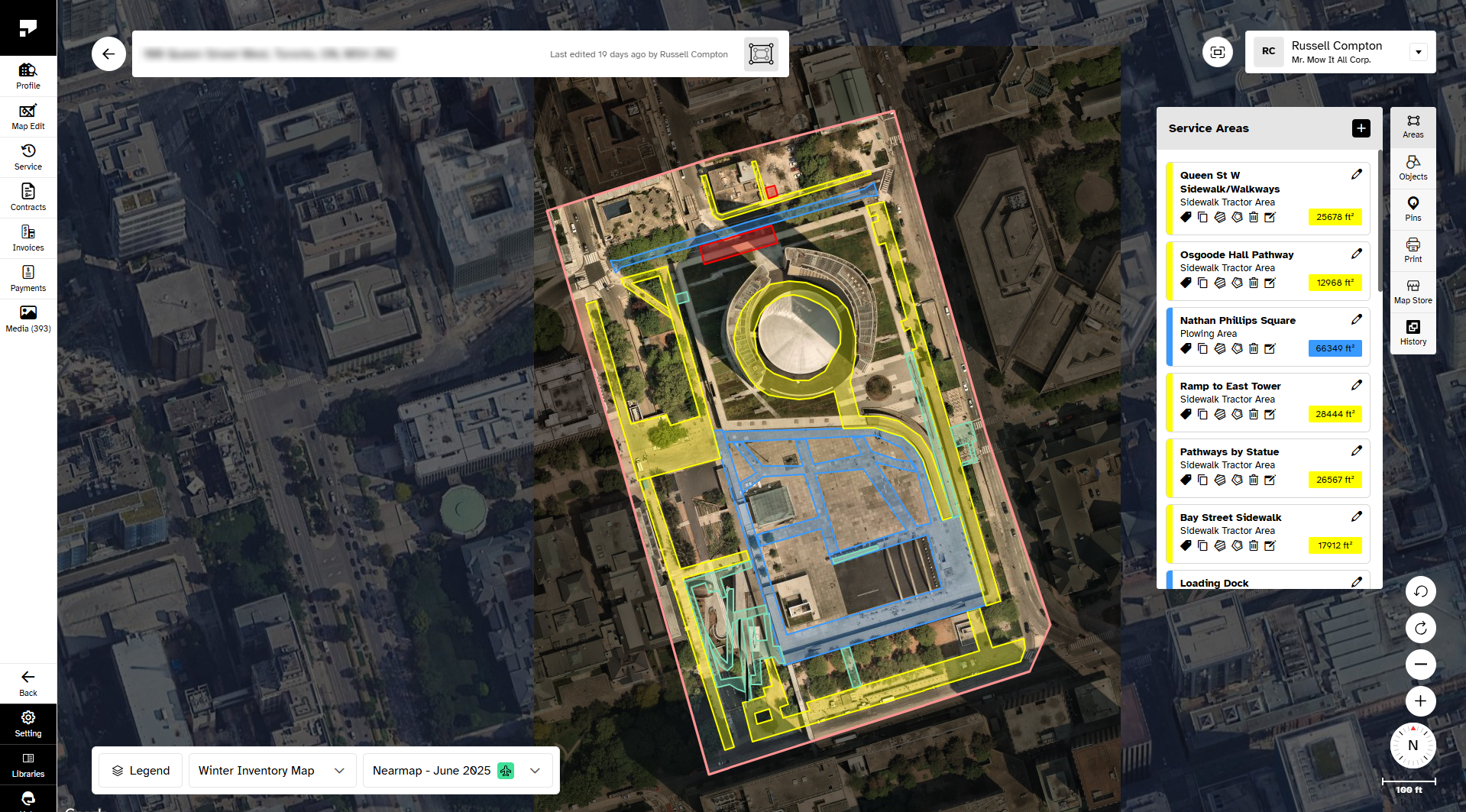Image resolution: width=1466 pixels, height=812 pixels.
Task: Add a new service area with plus button
Action: [x=1361, y=128]
